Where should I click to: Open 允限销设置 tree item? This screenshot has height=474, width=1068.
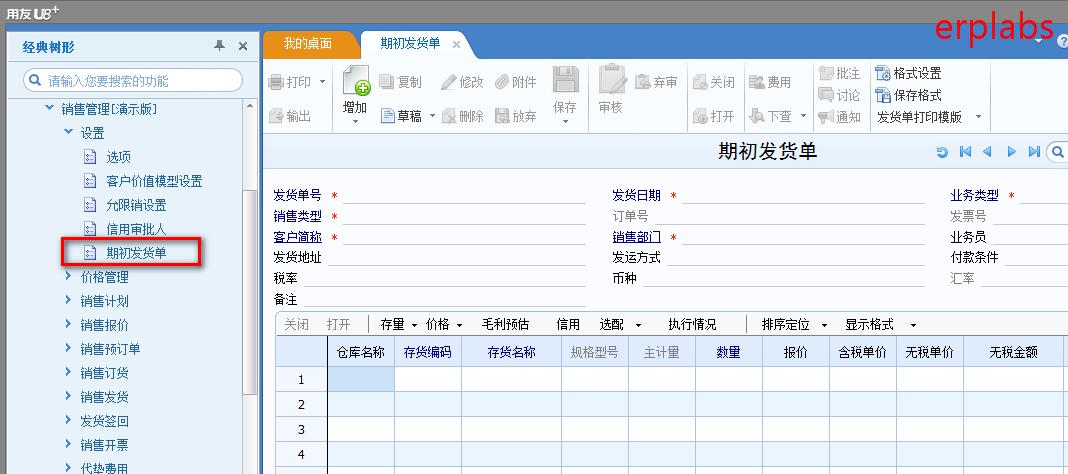click(136, 205)
